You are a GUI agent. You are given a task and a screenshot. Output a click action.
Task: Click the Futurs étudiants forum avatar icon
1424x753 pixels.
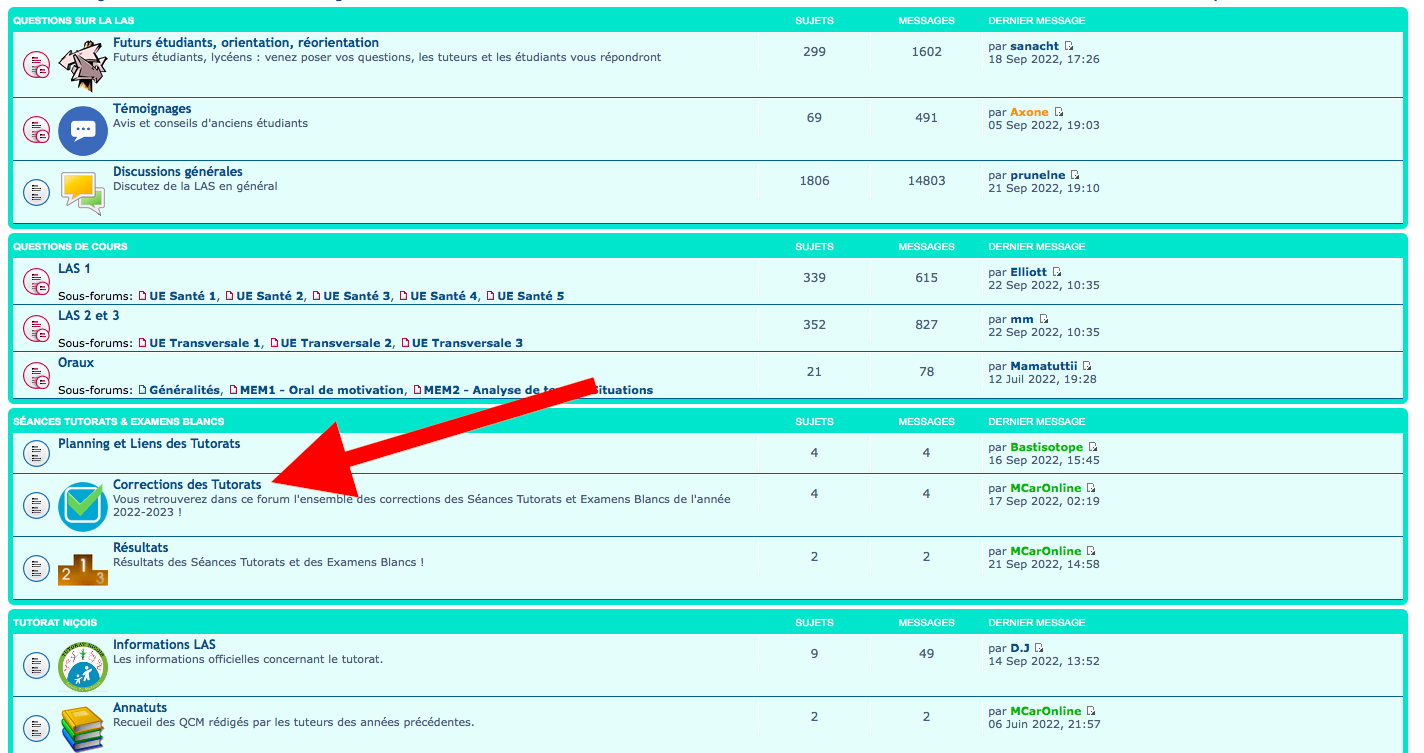tap(82, 65)
